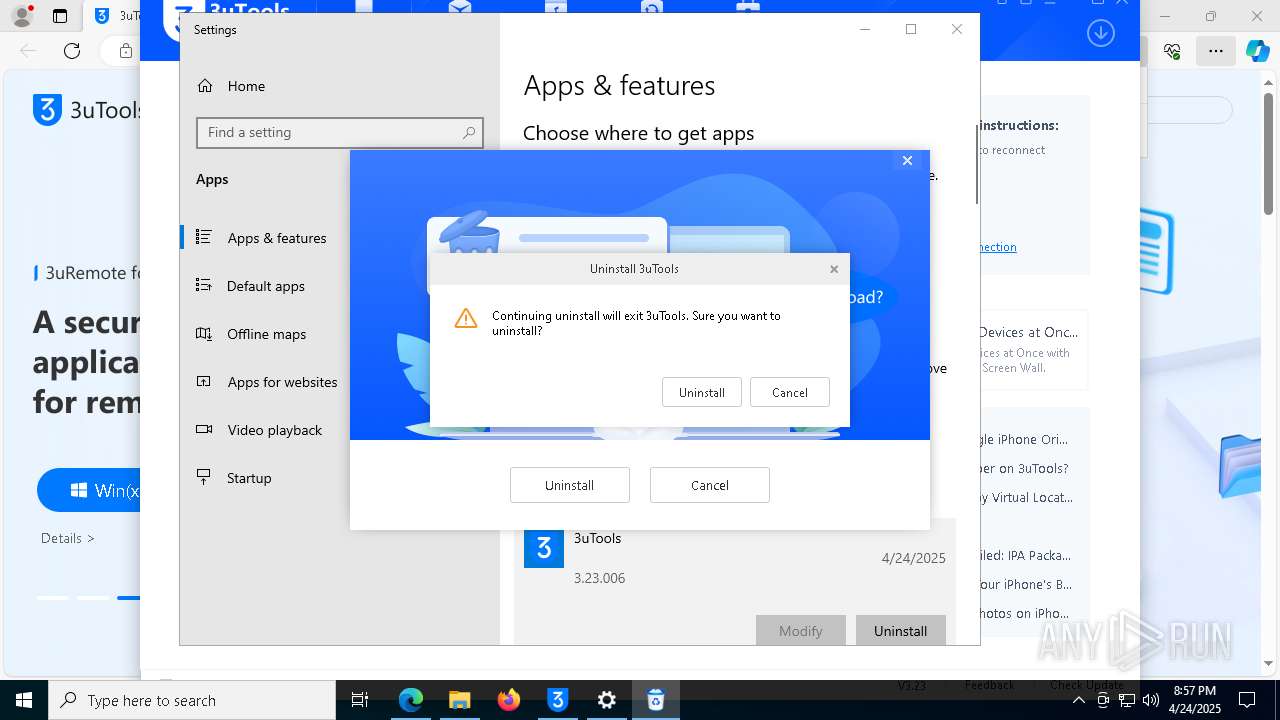The height and width of the screenshot is (720, 1280).
Task: Click the site lock icon in address bar
Action: [x=126, y=50]
